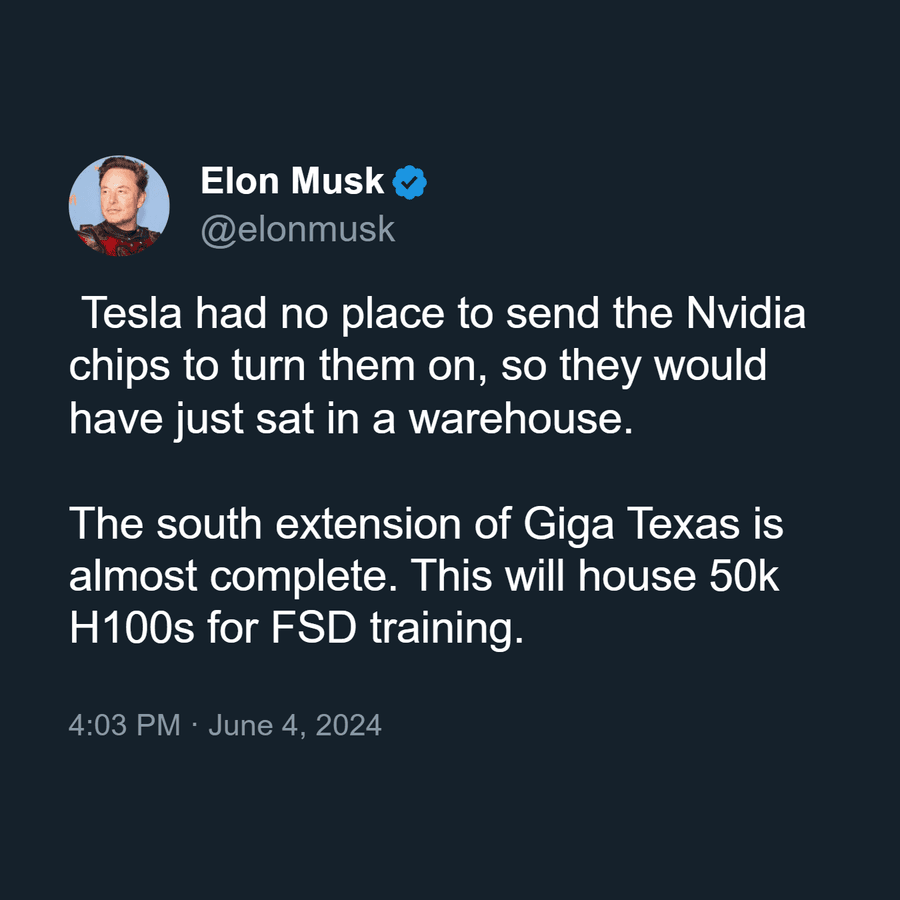This screenshot has width=900, height=900.
Task: Click the word Tesla in the tweet
Action: (132, 313)
